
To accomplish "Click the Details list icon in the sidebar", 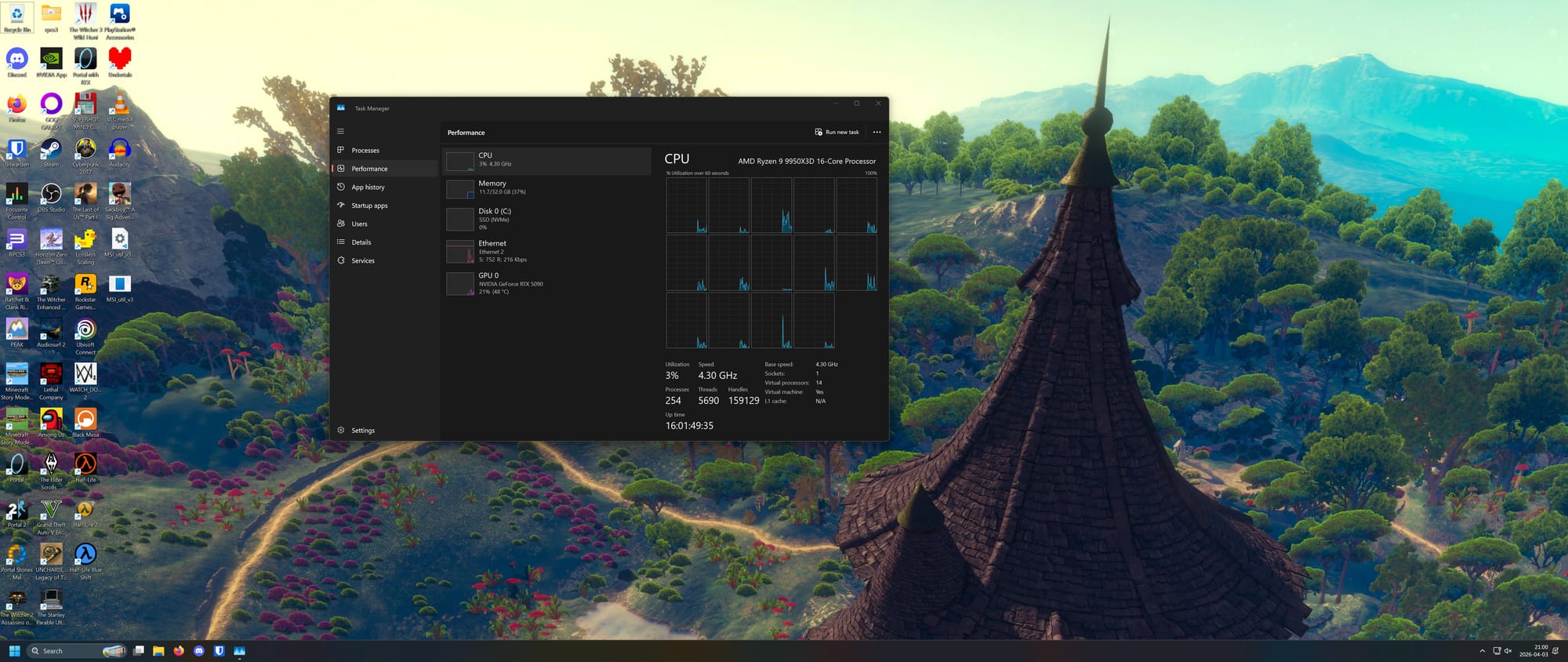I will (x=341, y=242).
